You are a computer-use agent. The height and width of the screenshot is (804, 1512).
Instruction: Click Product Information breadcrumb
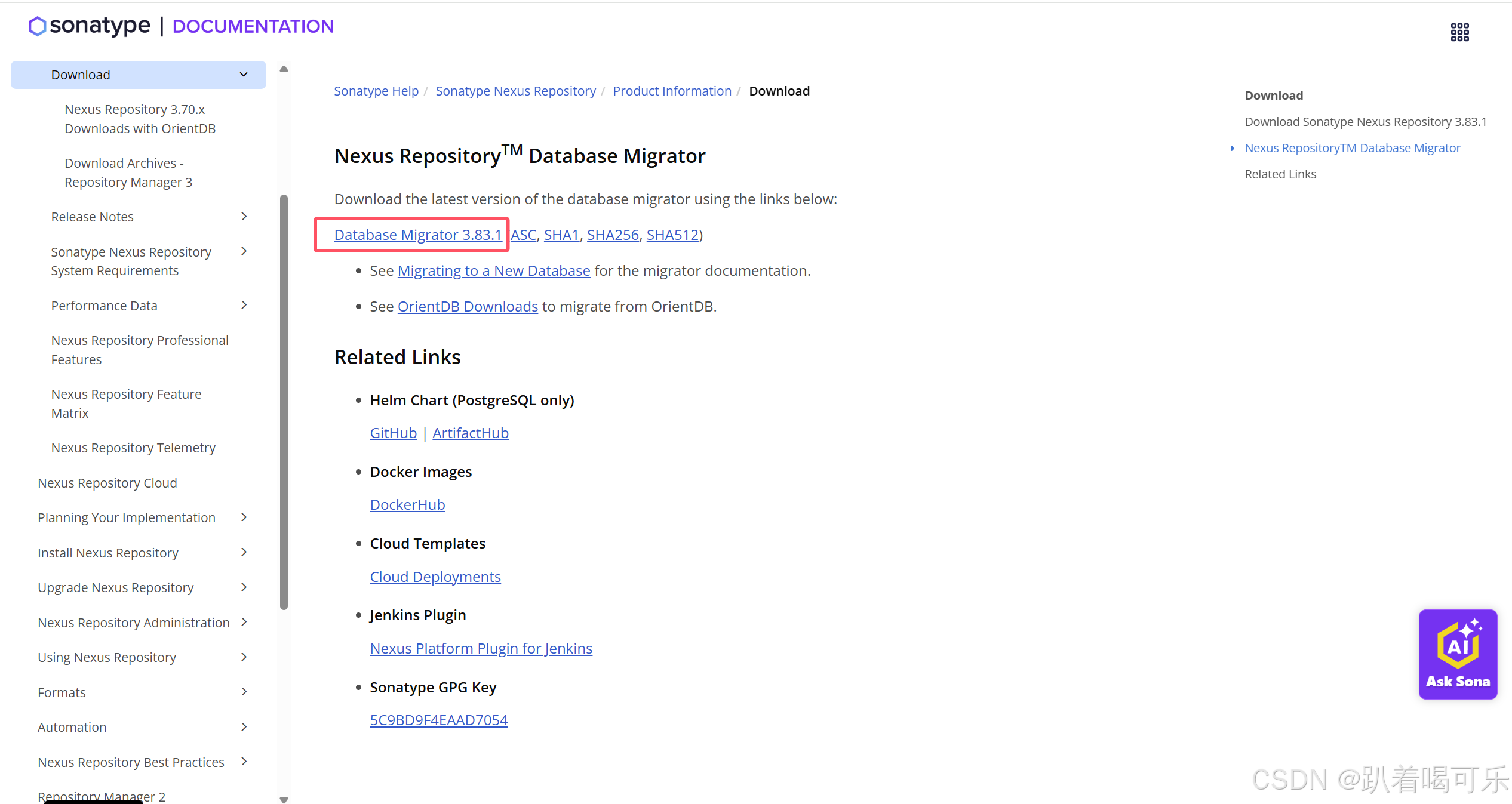coord(672,91)
